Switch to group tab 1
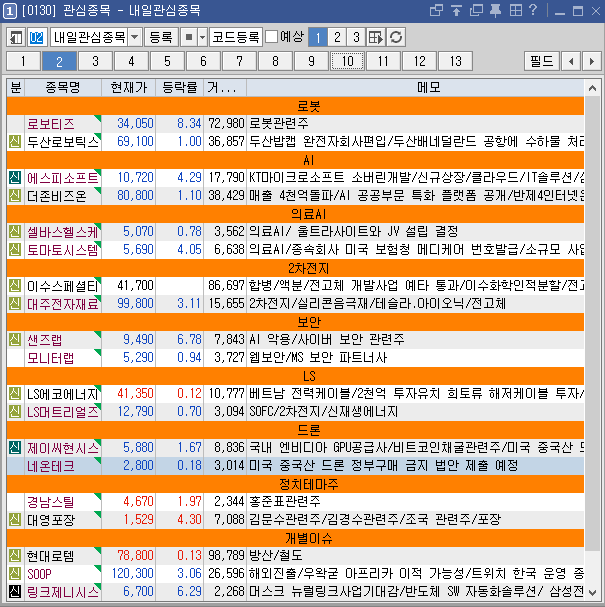 click(x=23, y=61)
